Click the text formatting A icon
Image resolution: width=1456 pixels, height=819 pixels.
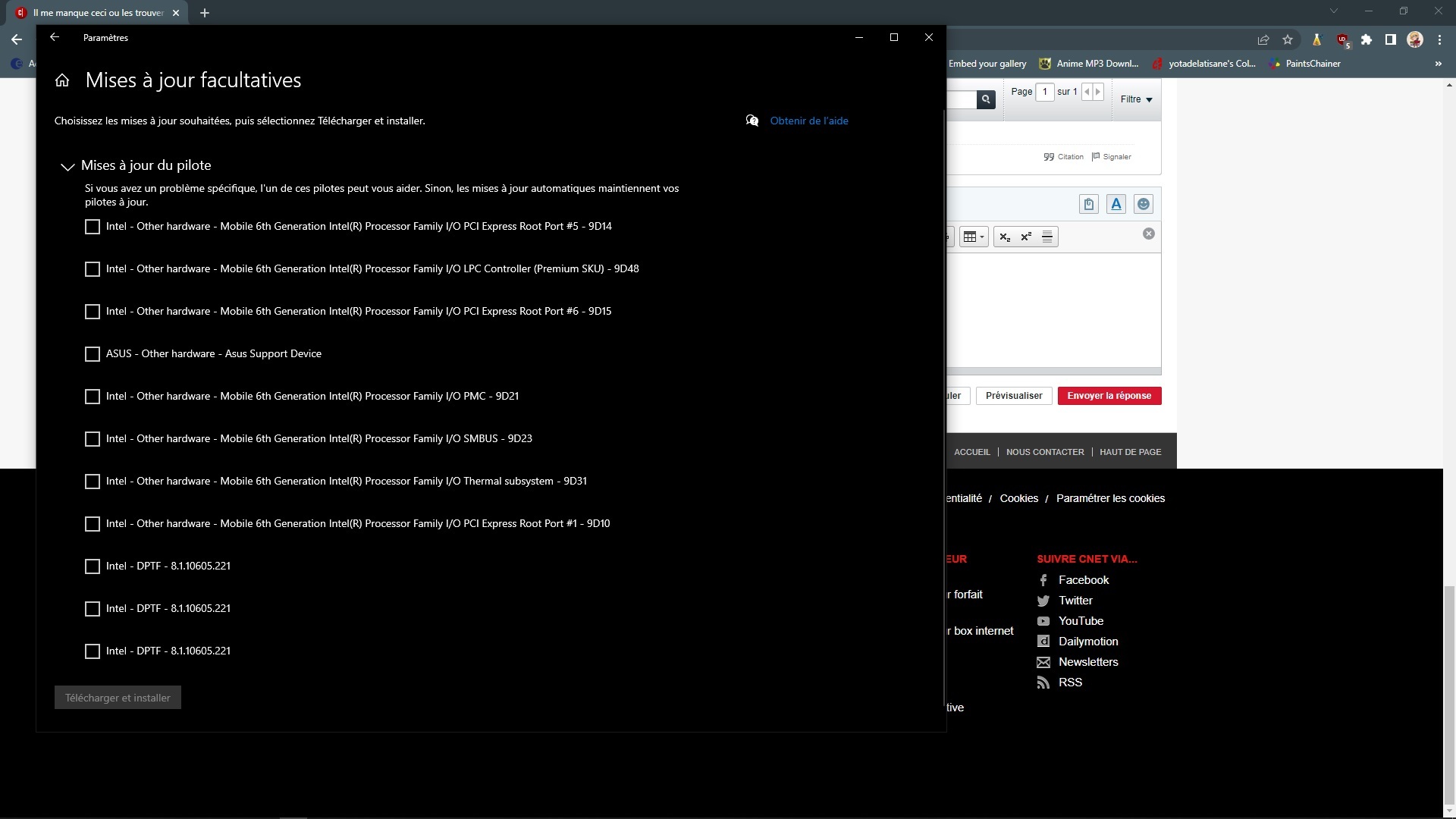point(1116,204)
